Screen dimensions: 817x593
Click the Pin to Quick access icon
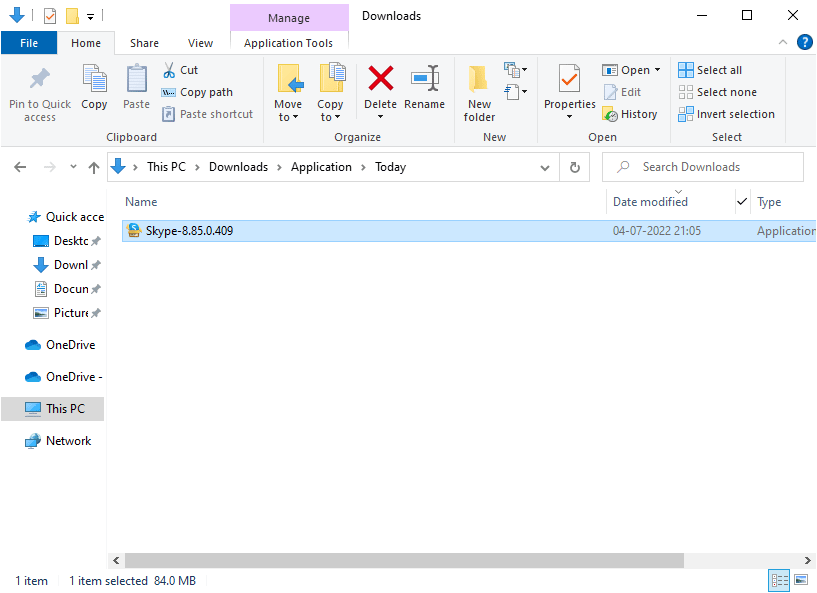click(40, 80)
